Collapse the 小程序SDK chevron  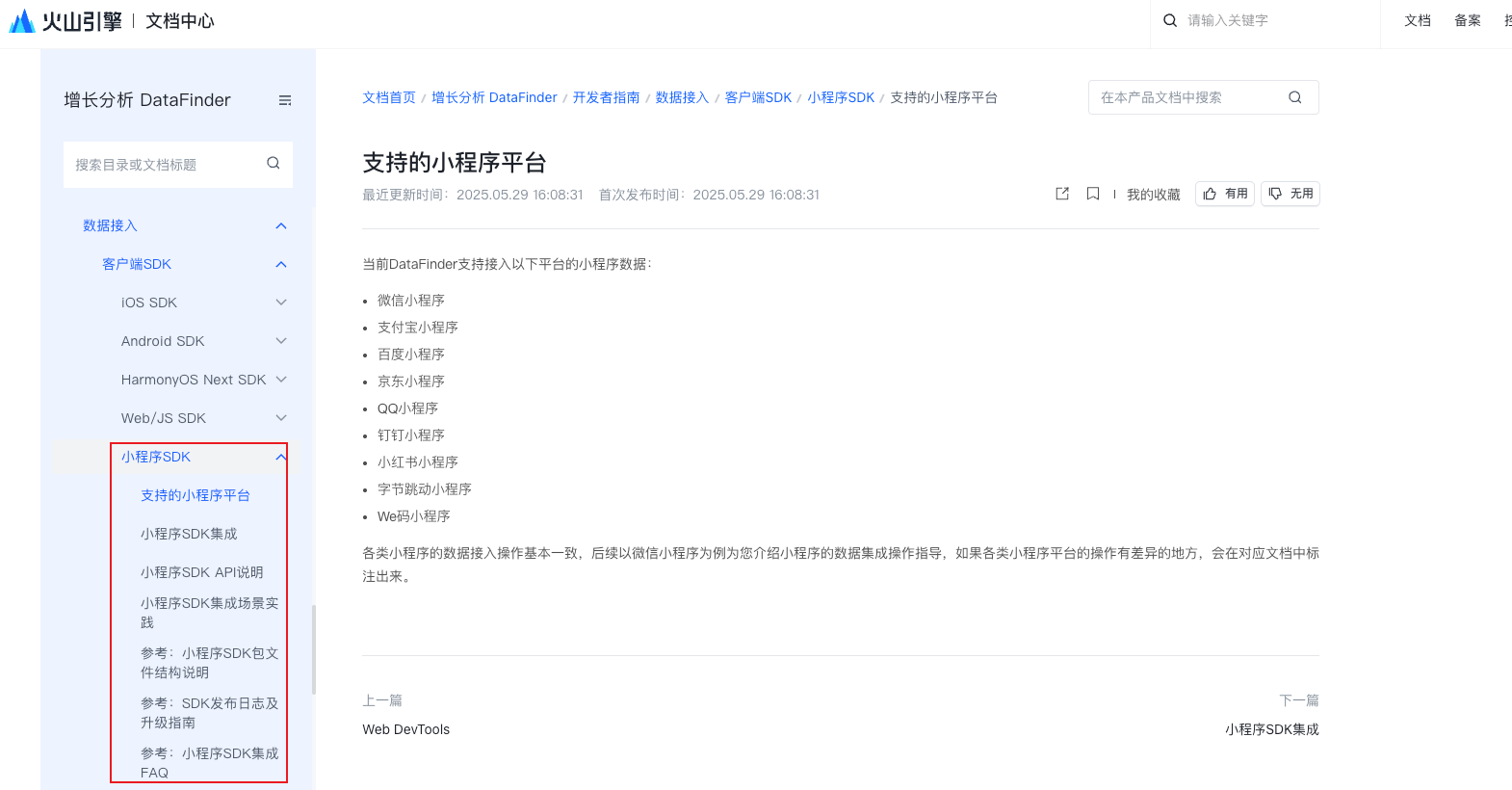point(281,457)
